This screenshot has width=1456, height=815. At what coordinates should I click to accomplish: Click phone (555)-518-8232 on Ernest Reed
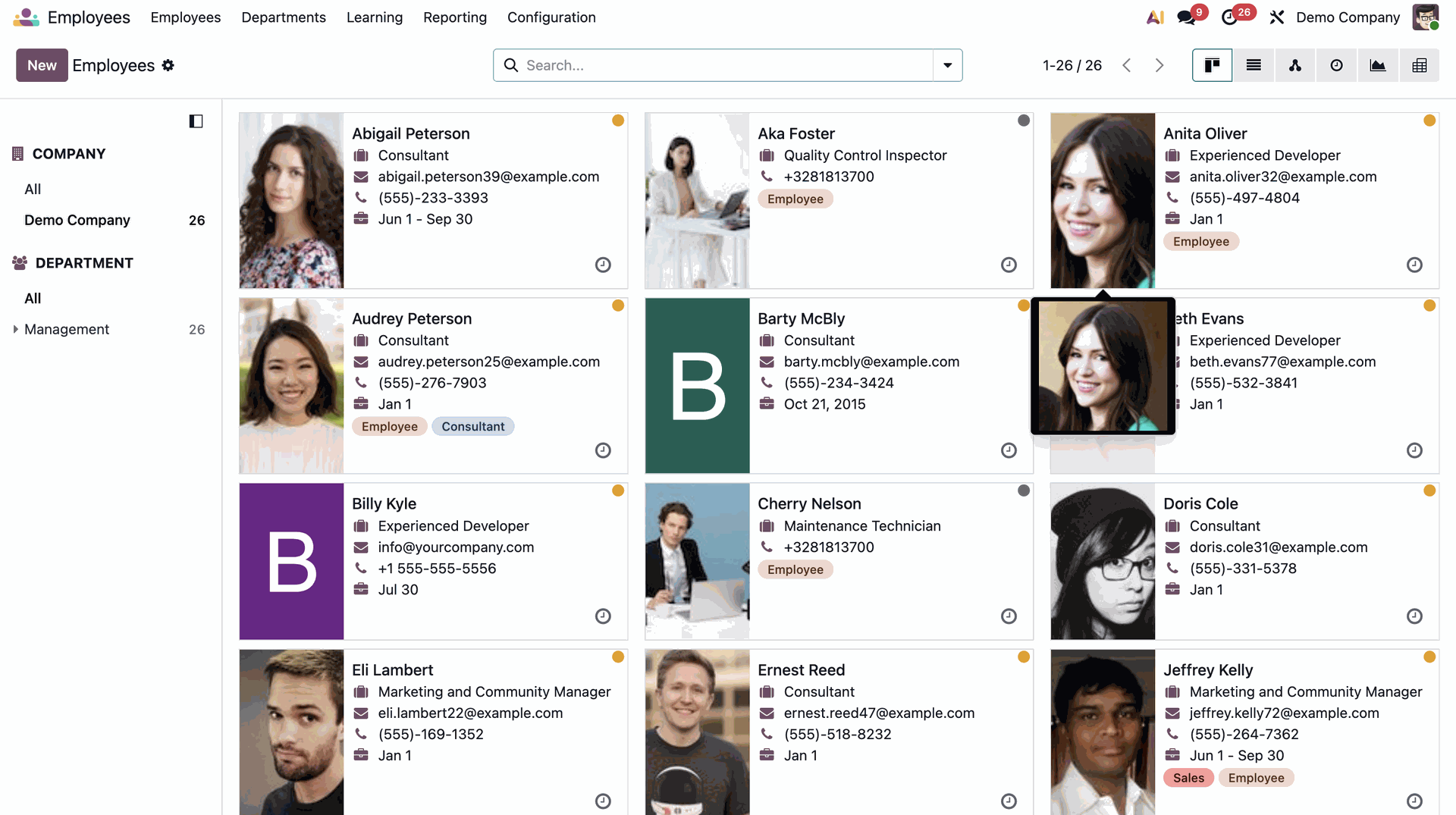click(837, 734)
